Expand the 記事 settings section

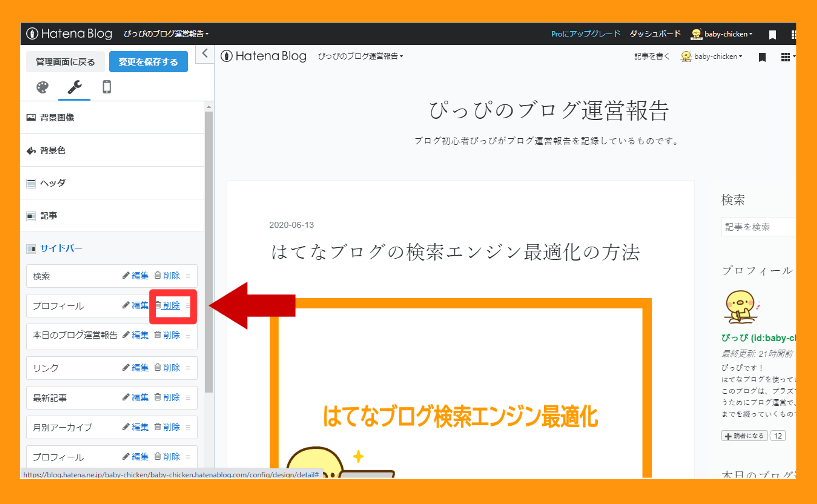pos(112,216)
